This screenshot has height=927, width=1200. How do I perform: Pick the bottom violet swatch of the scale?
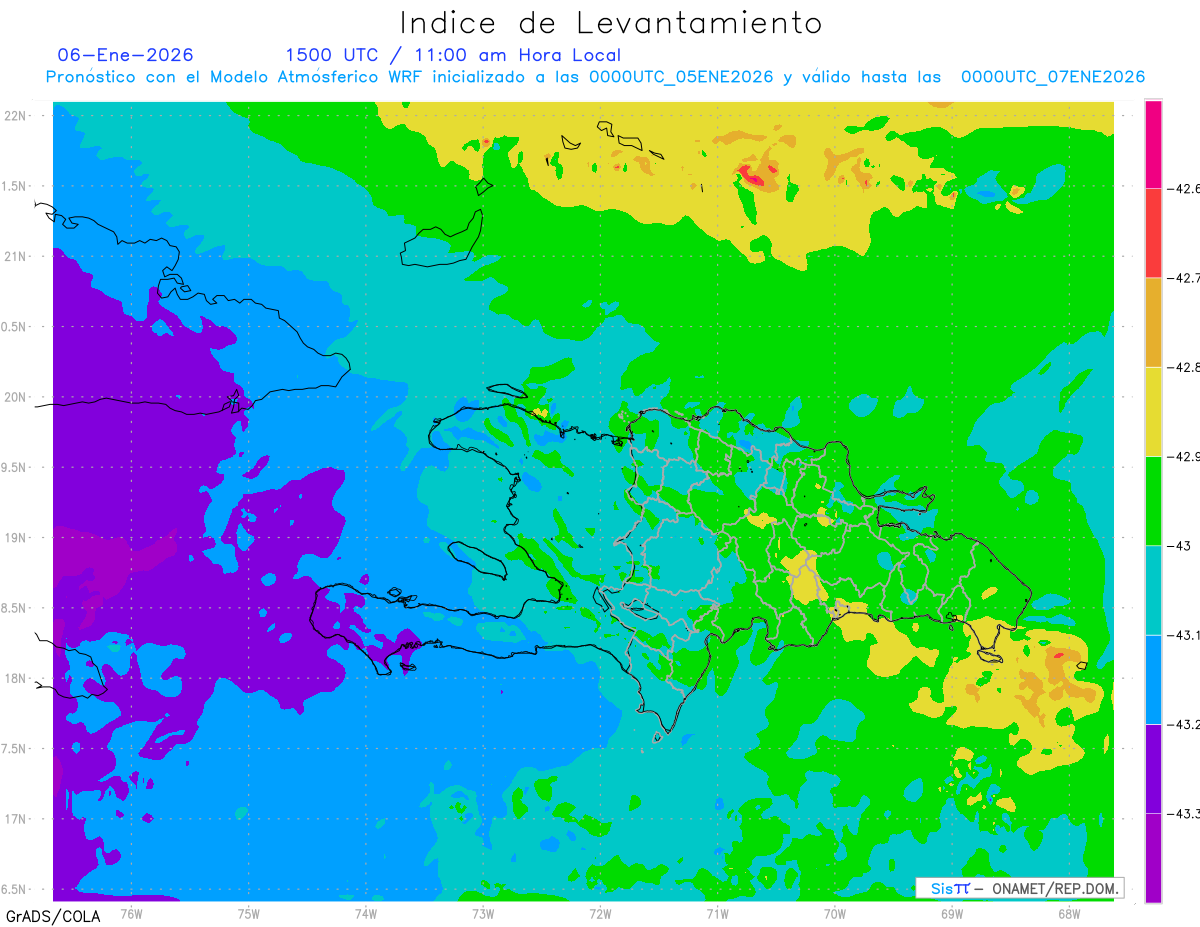pyautogui.click(x=1153, y=858)
